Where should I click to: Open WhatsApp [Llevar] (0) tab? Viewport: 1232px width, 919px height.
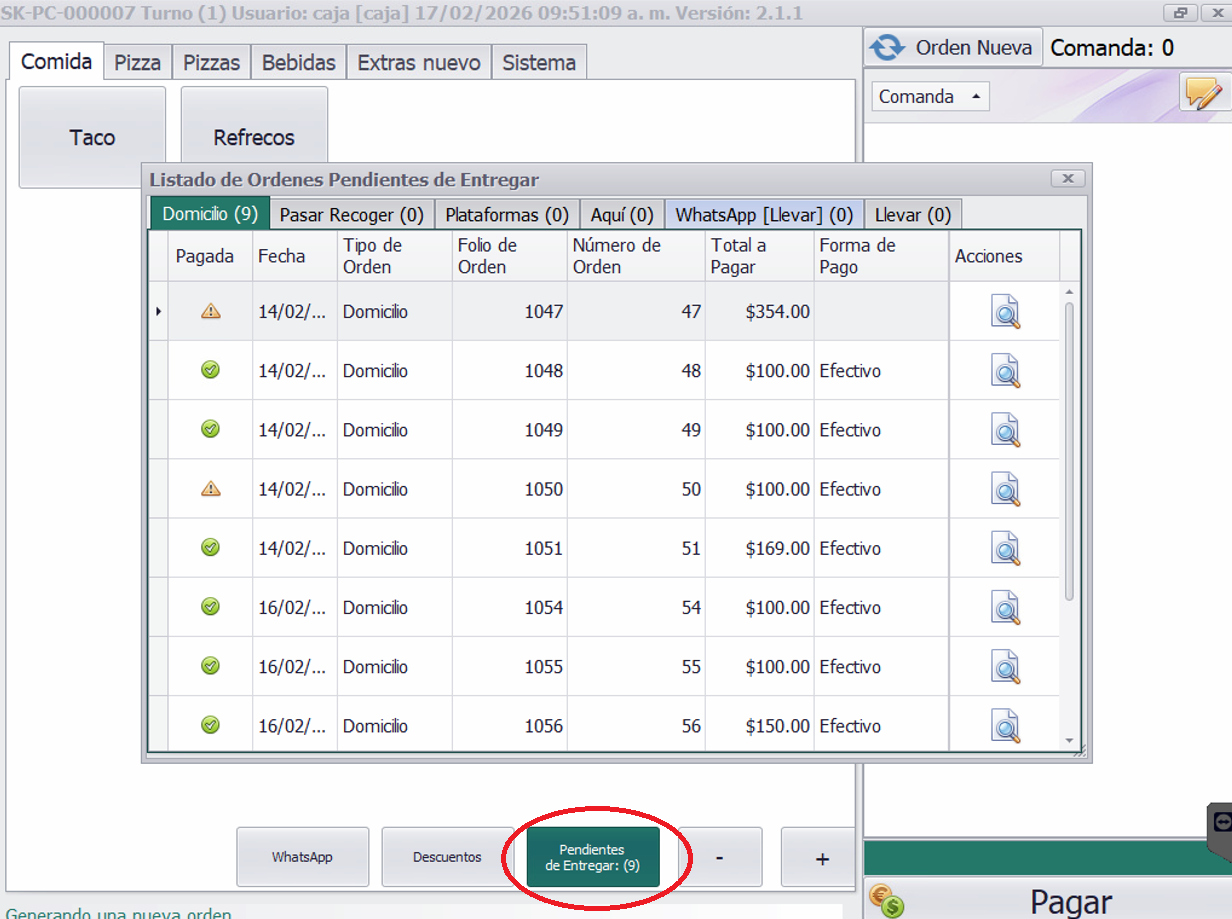[764, 215]
